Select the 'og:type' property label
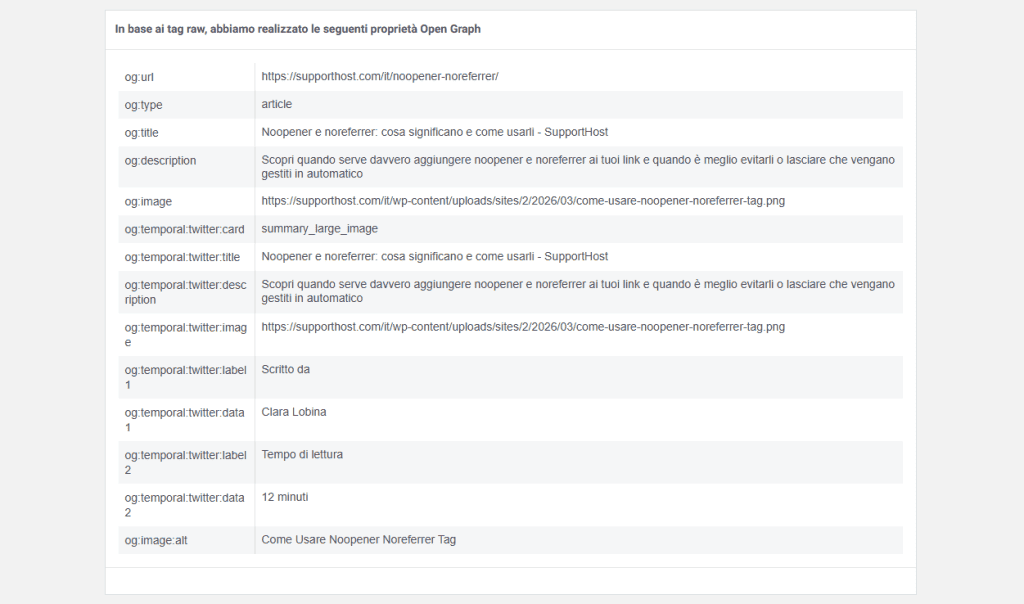Screen dimensions: 1024x604 [x=144, y=104]
